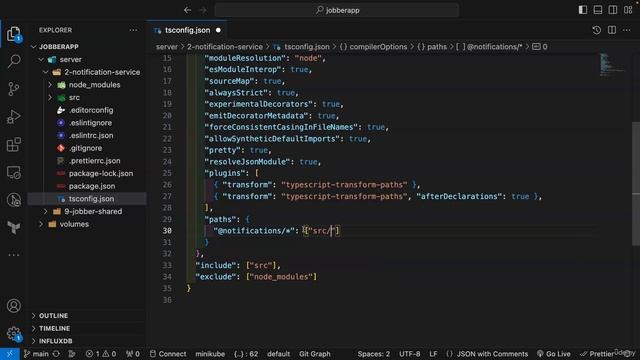Click minikube in the status bar
Viewport: 640px width, 360px height.
(210, 354)
